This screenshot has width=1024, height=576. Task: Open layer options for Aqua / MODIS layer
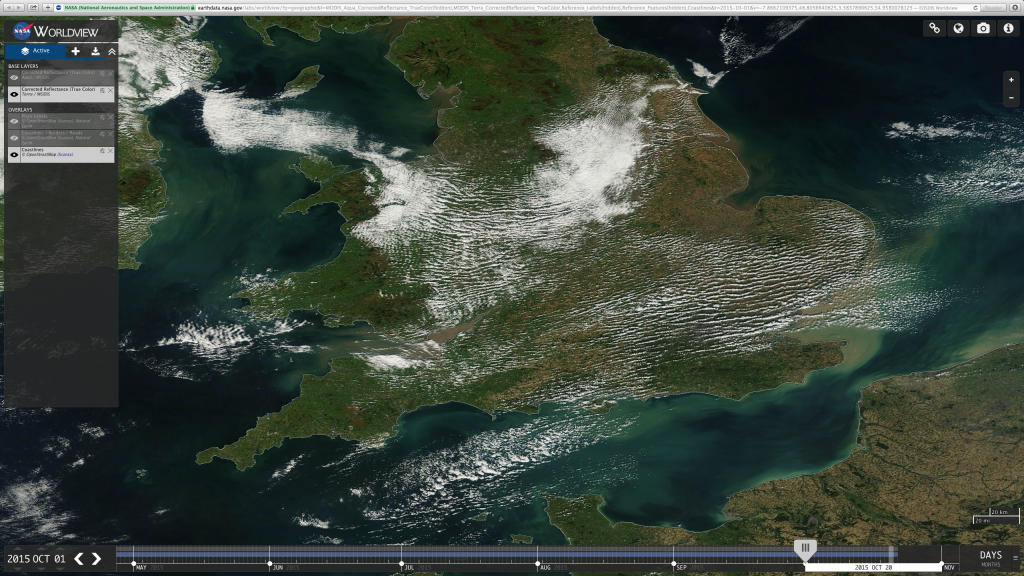[x=102, y=74]
